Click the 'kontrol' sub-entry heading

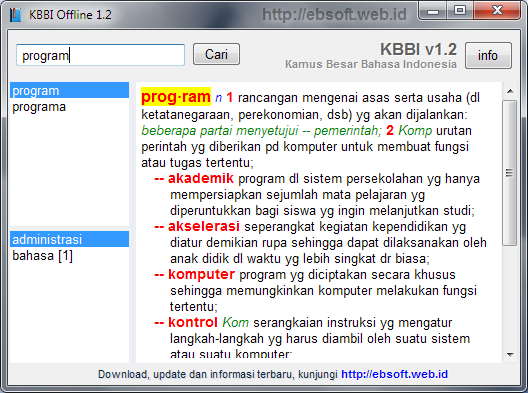(193, 322)
